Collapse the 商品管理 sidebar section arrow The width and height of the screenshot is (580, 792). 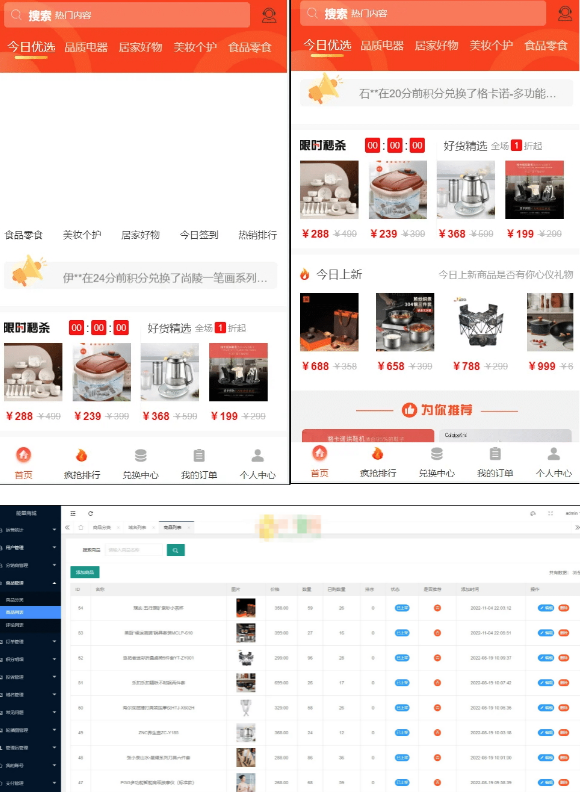(x=54, y=583)
